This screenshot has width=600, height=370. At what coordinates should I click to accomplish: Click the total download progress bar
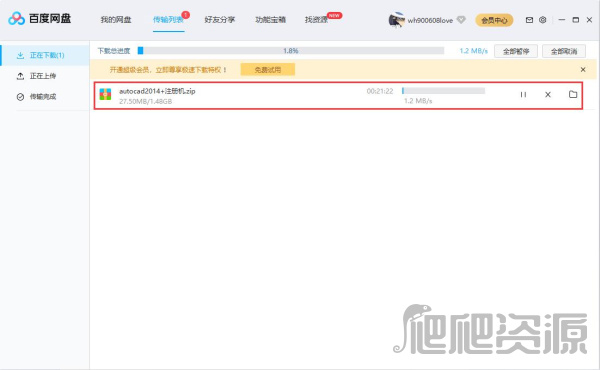tap(291, 51)
